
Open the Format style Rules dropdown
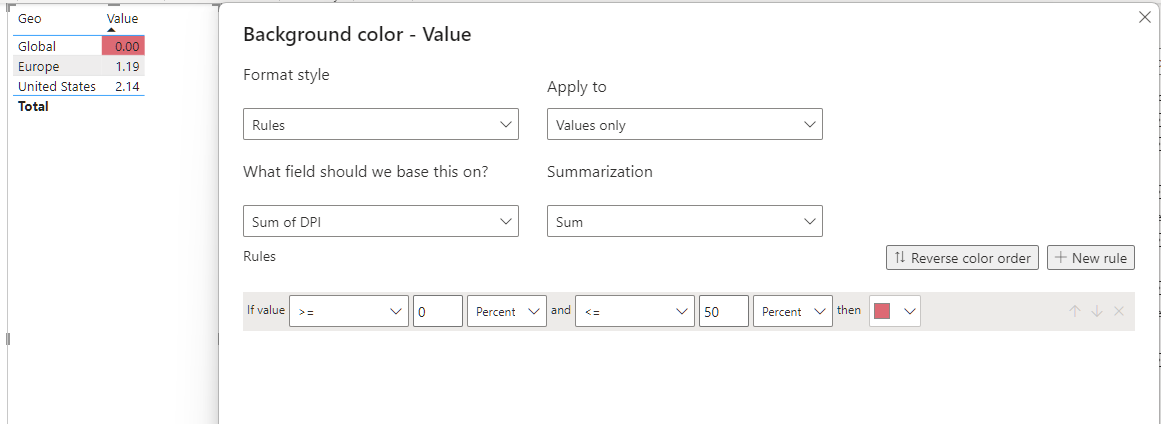pos(381,124)
